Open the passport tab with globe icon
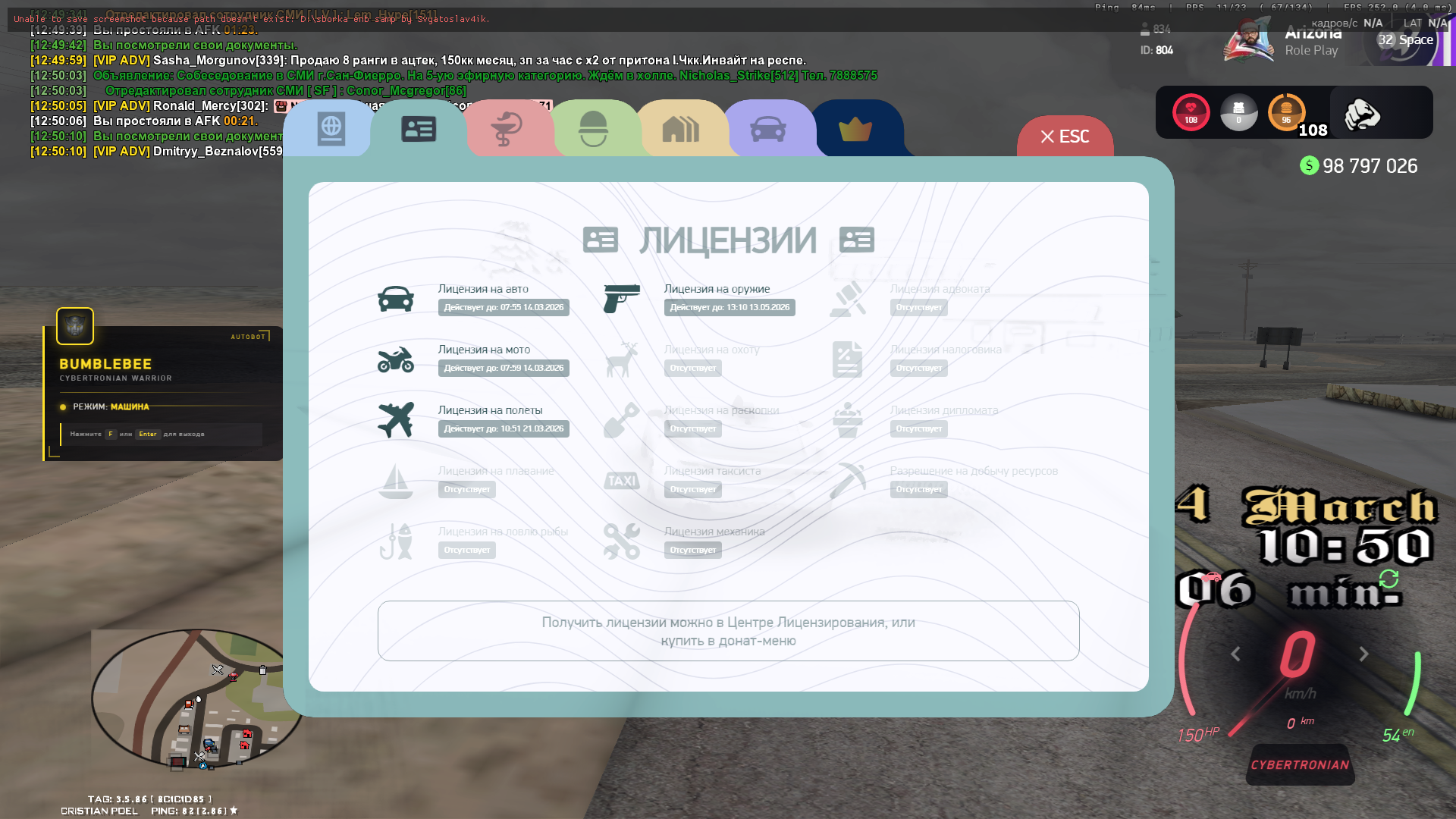Image resolution: width=1456 pixels, height=819 pixels. coord(331,130)
